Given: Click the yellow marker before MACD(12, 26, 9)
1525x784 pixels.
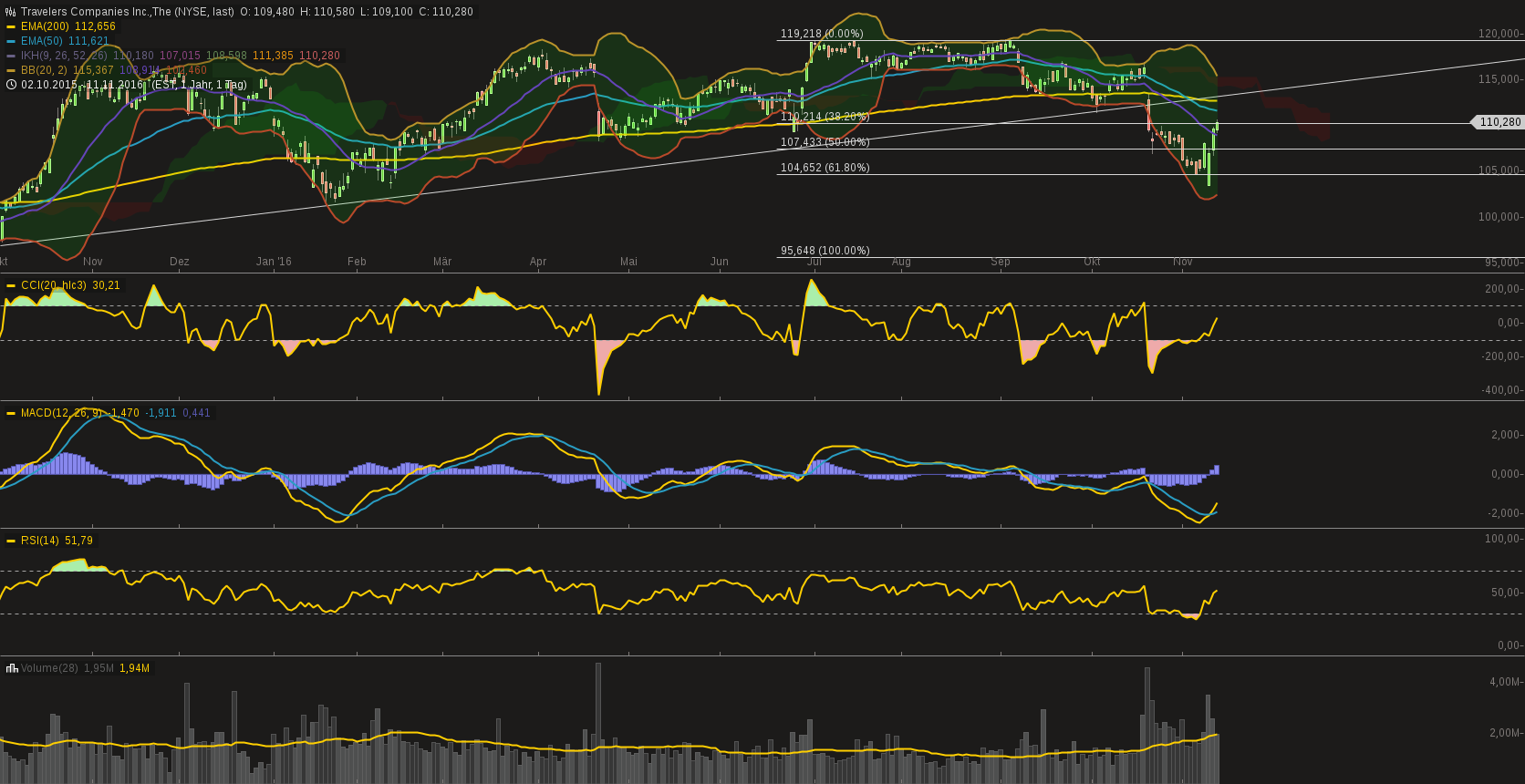Looking at the screenshot, I should [11, 413].
